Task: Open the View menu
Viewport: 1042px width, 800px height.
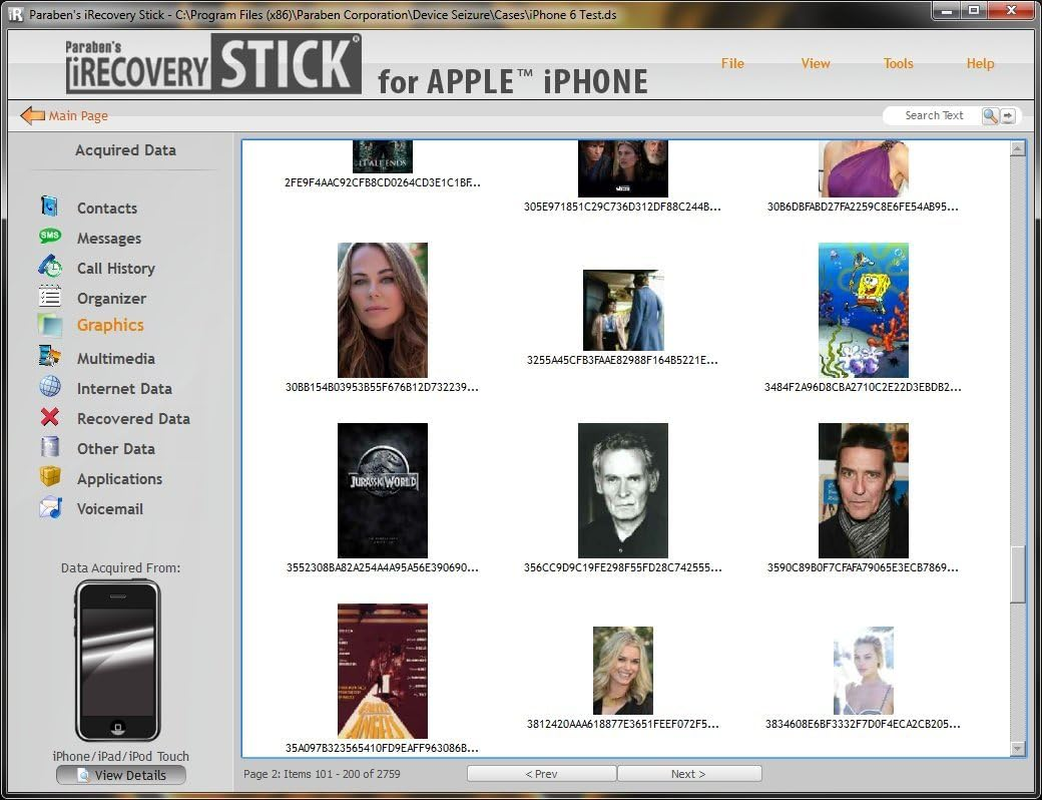Action: click(x=815, y=63)
